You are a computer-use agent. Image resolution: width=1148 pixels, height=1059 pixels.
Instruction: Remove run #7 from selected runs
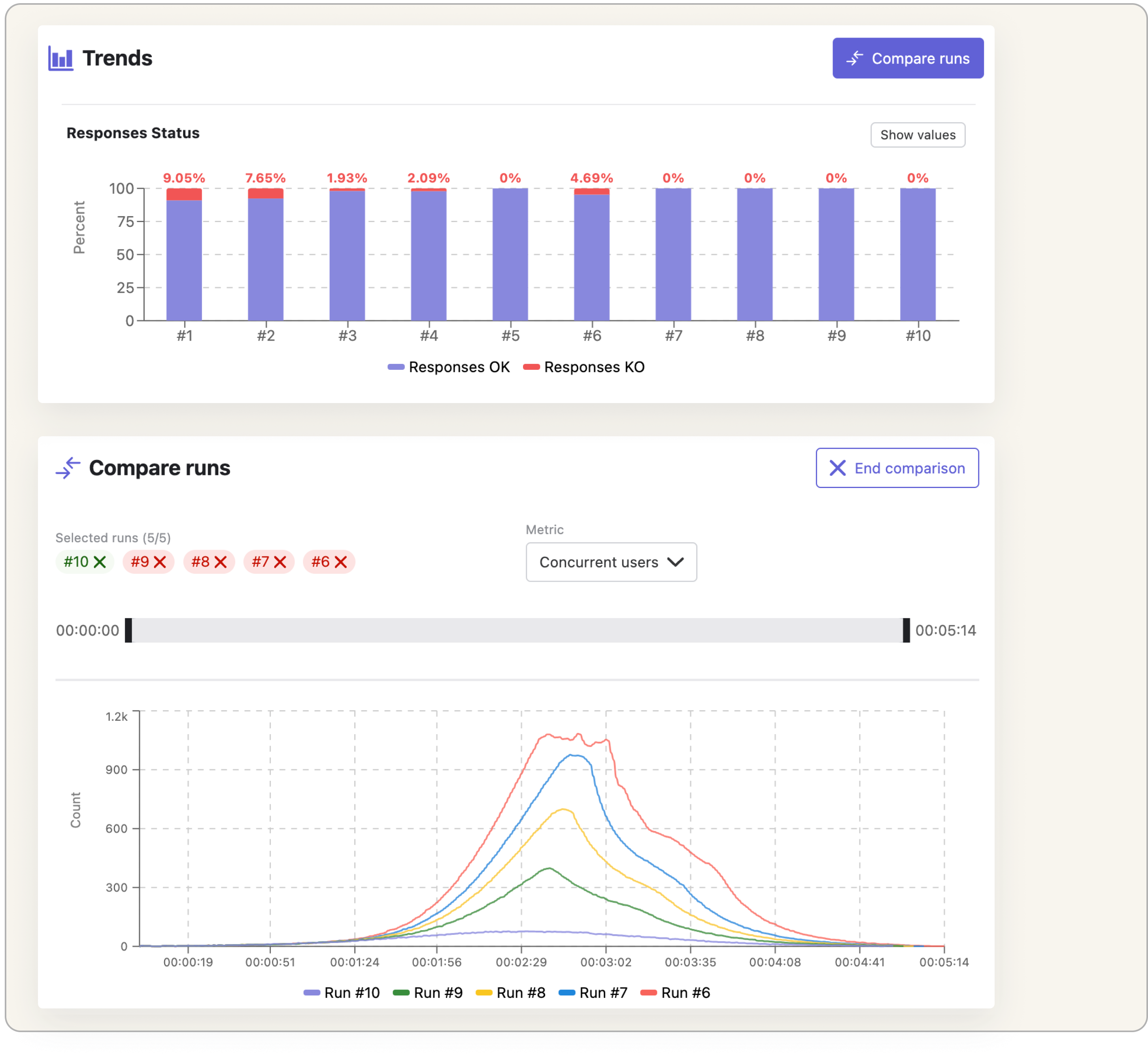point(280,562)
